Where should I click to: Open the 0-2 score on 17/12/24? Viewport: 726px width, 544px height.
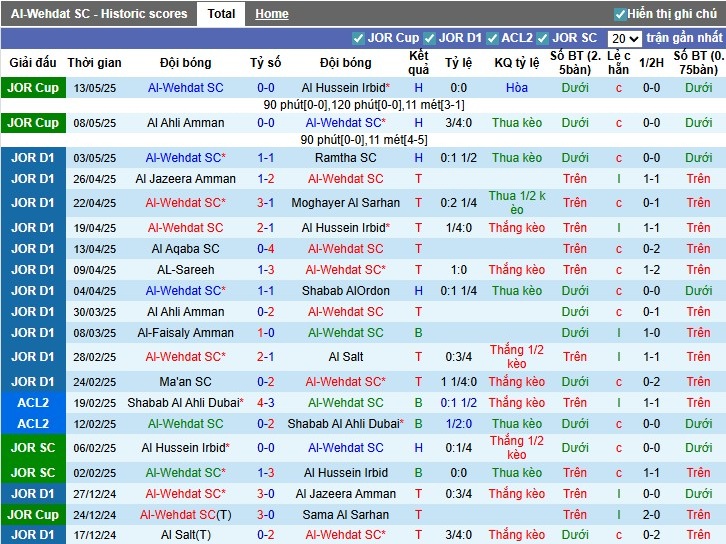(x=266, y=535)
